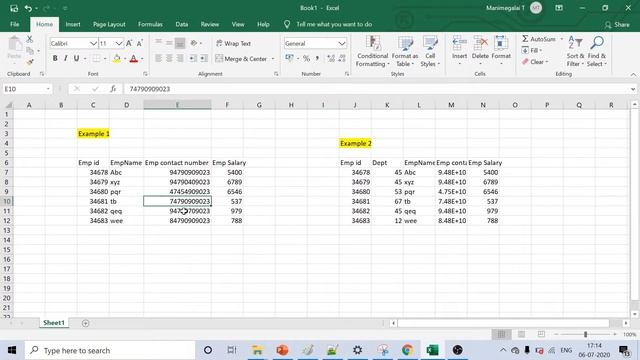
Task: Toggle Wrap Text
Action: pos(233,43)
